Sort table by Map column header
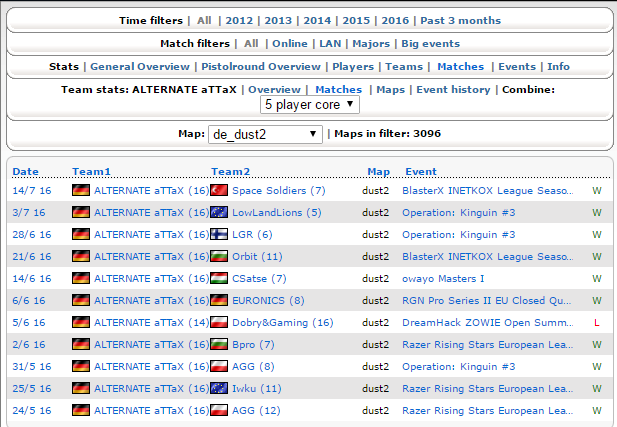This screenshot has width=617, height=427. [379, 172]
